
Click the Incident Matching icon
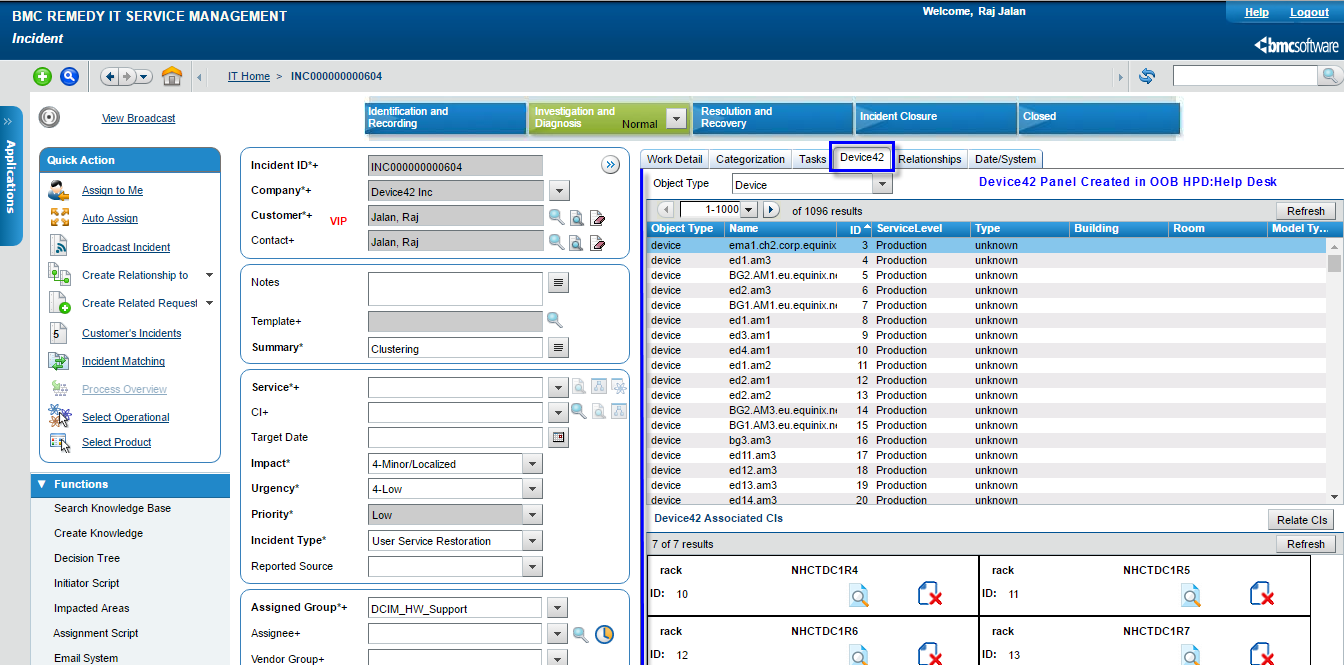click(x=59, y=361)
